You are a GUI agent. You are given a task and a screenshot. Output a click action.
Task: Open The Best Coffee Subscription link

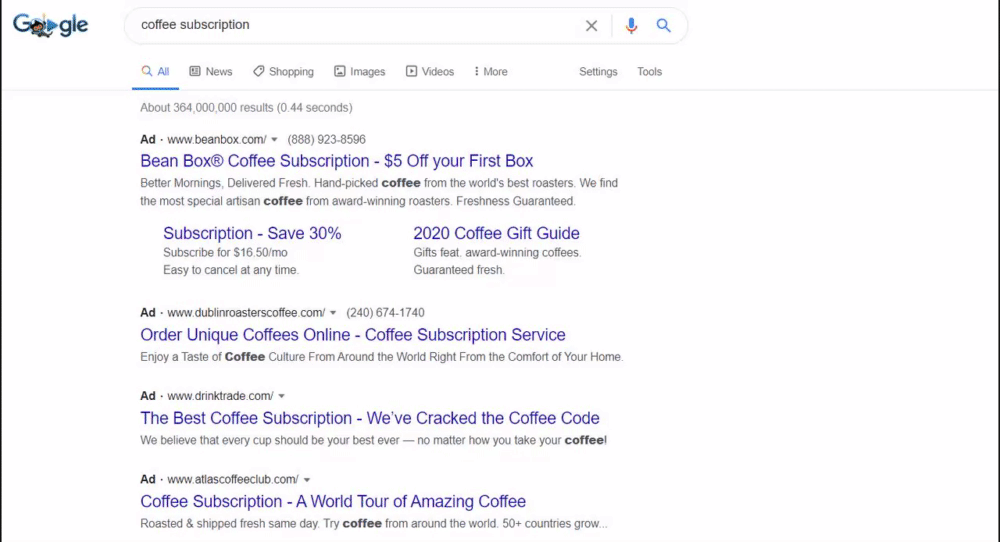click(370, 418)
